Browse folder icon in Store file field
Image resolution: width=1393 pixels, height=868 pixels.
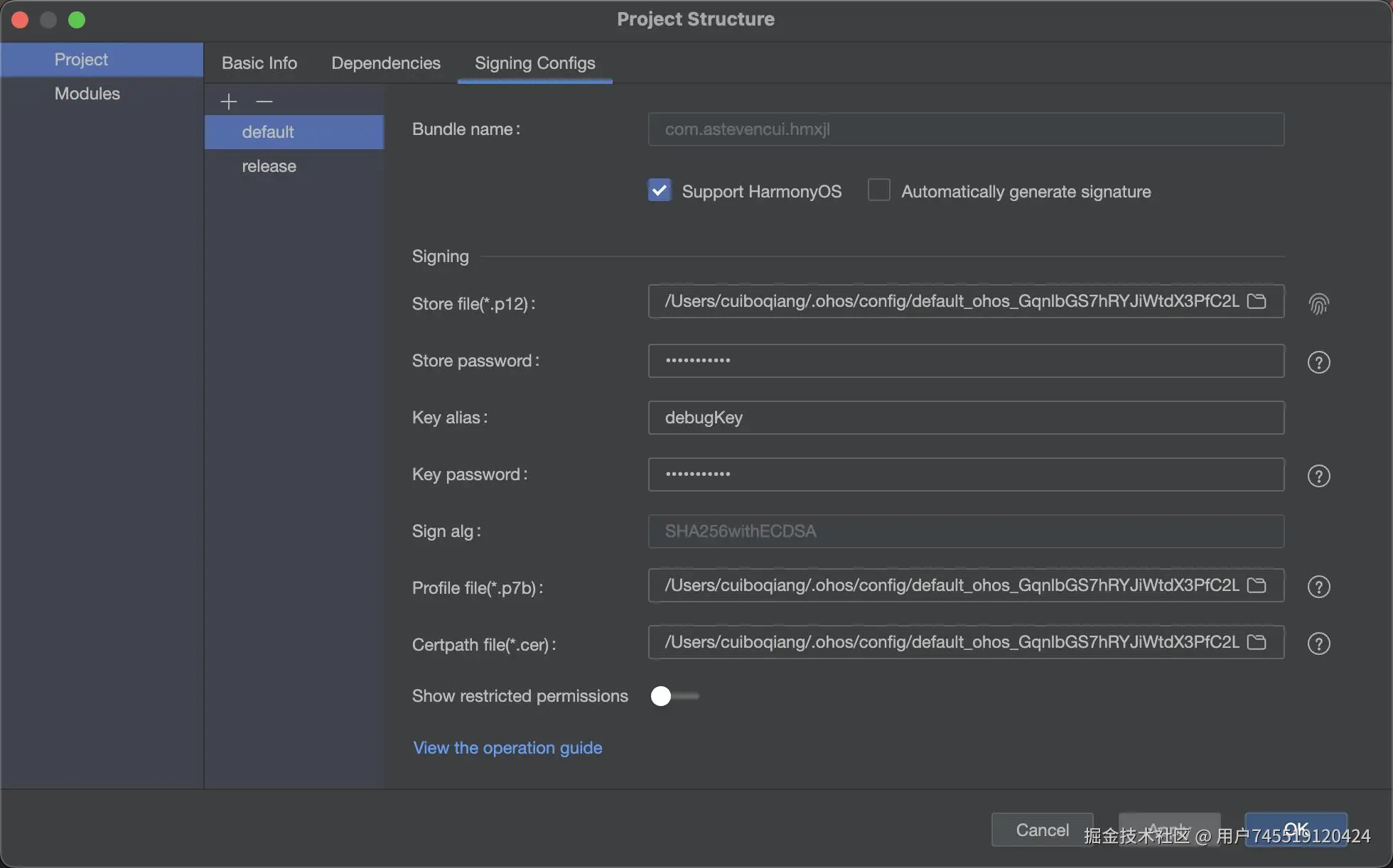click(1257, 301)
